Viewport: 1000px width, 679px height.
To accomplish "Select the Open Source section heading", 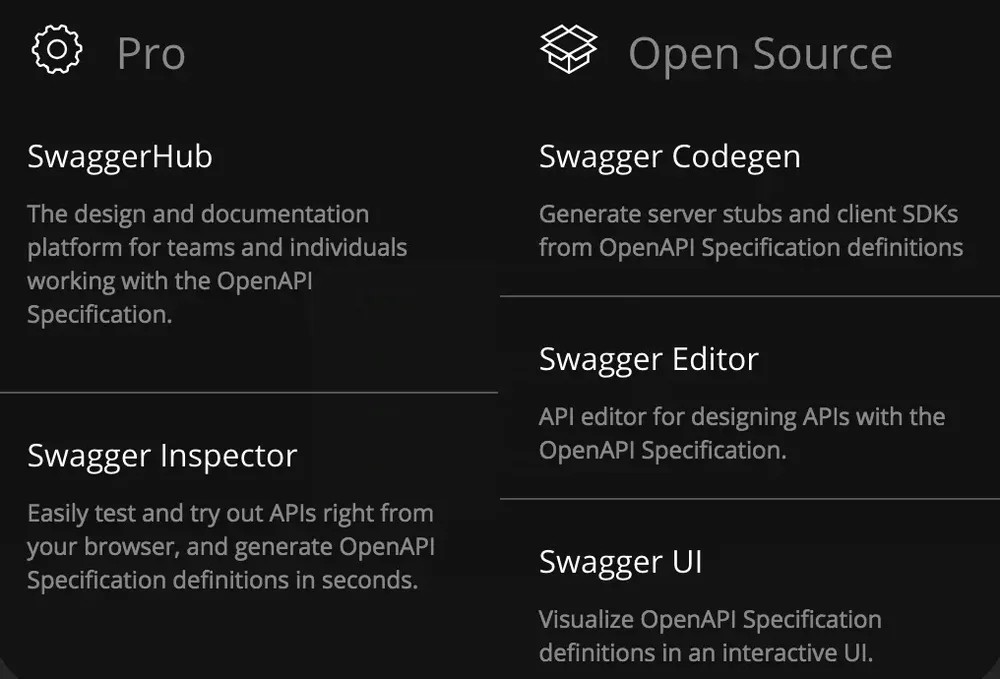I will click(760, 54).
